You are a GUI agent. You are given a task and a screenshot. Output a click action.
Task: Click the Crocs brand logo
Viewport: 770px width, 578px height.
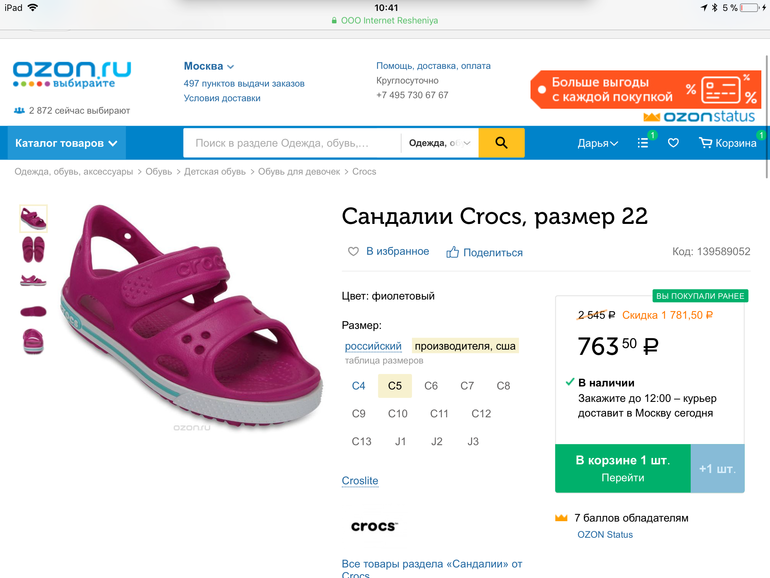click(374, 526)
